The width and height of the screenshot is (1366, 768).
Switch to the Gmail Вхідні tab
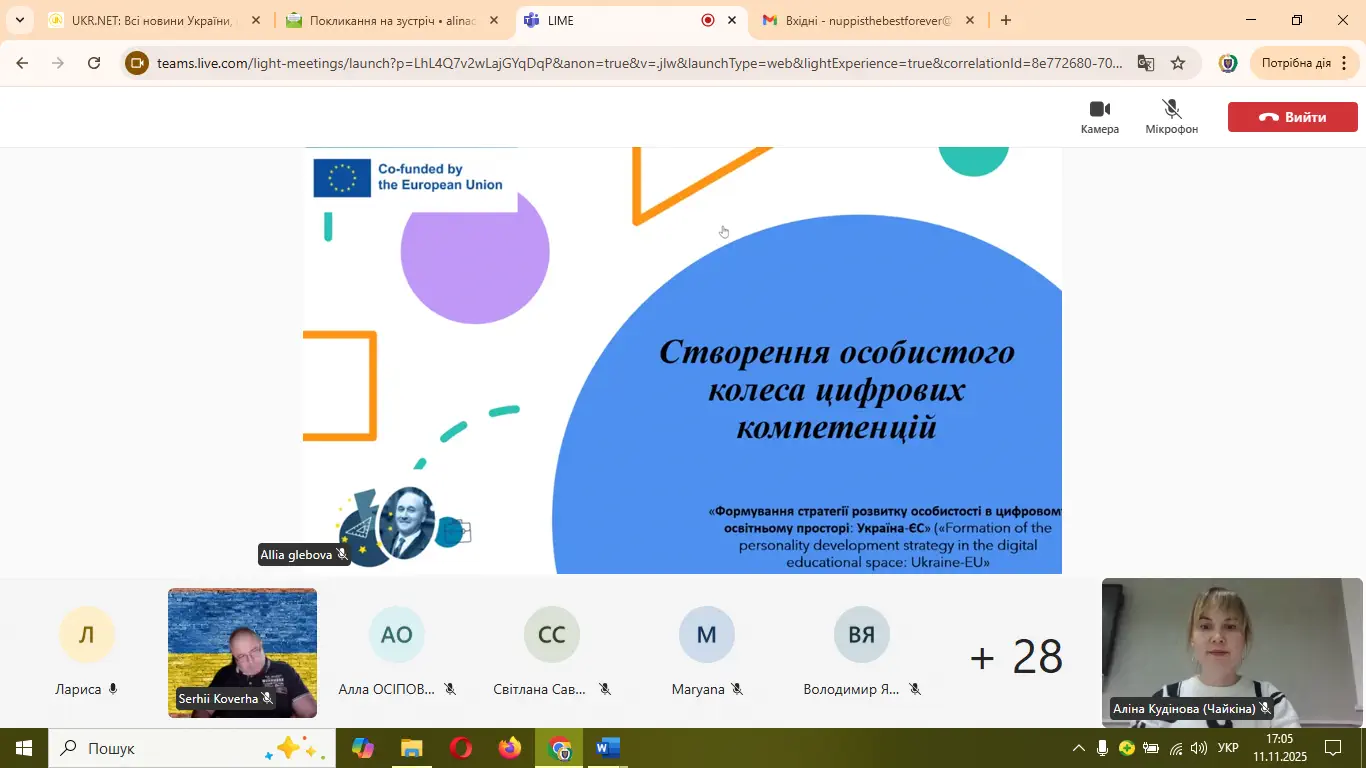click(866, 20)
